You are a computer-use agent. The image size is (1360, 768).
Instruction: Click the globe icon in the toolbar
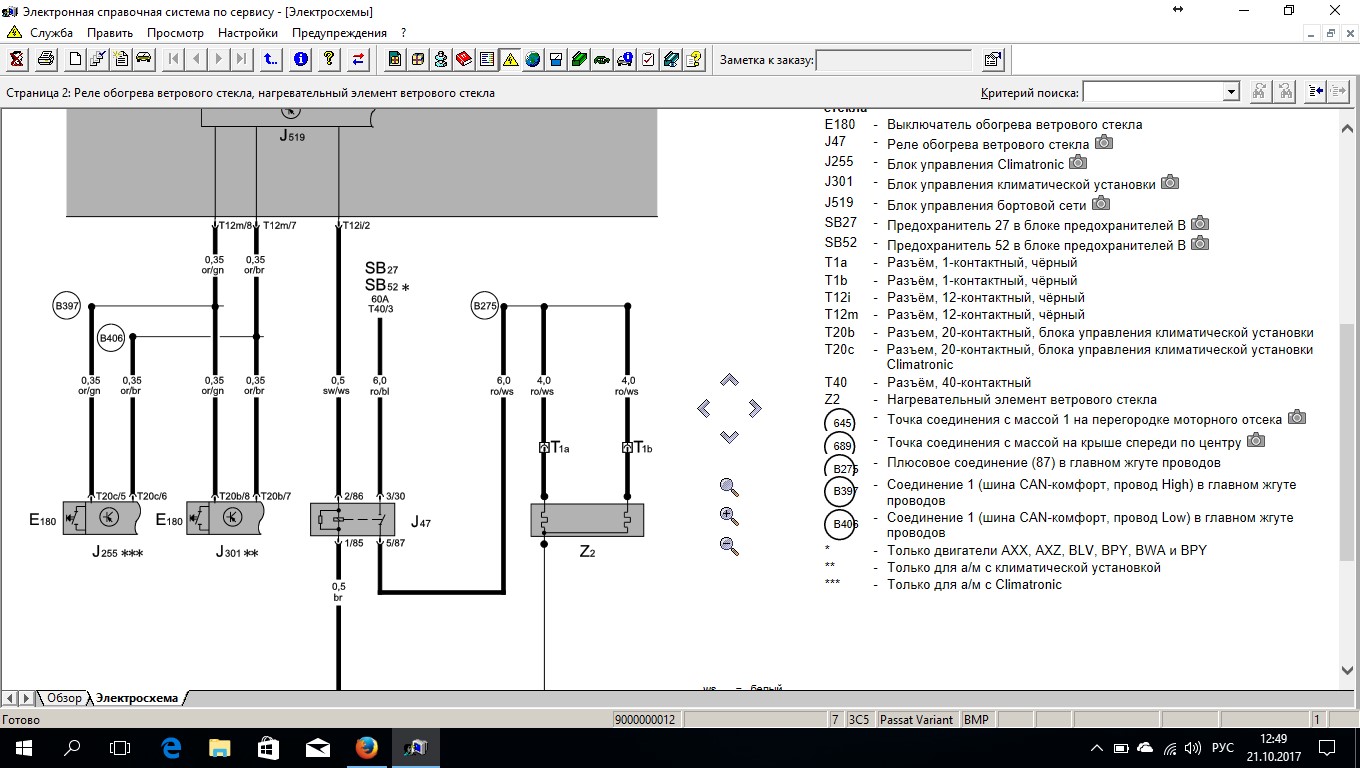tap(533, 60)
